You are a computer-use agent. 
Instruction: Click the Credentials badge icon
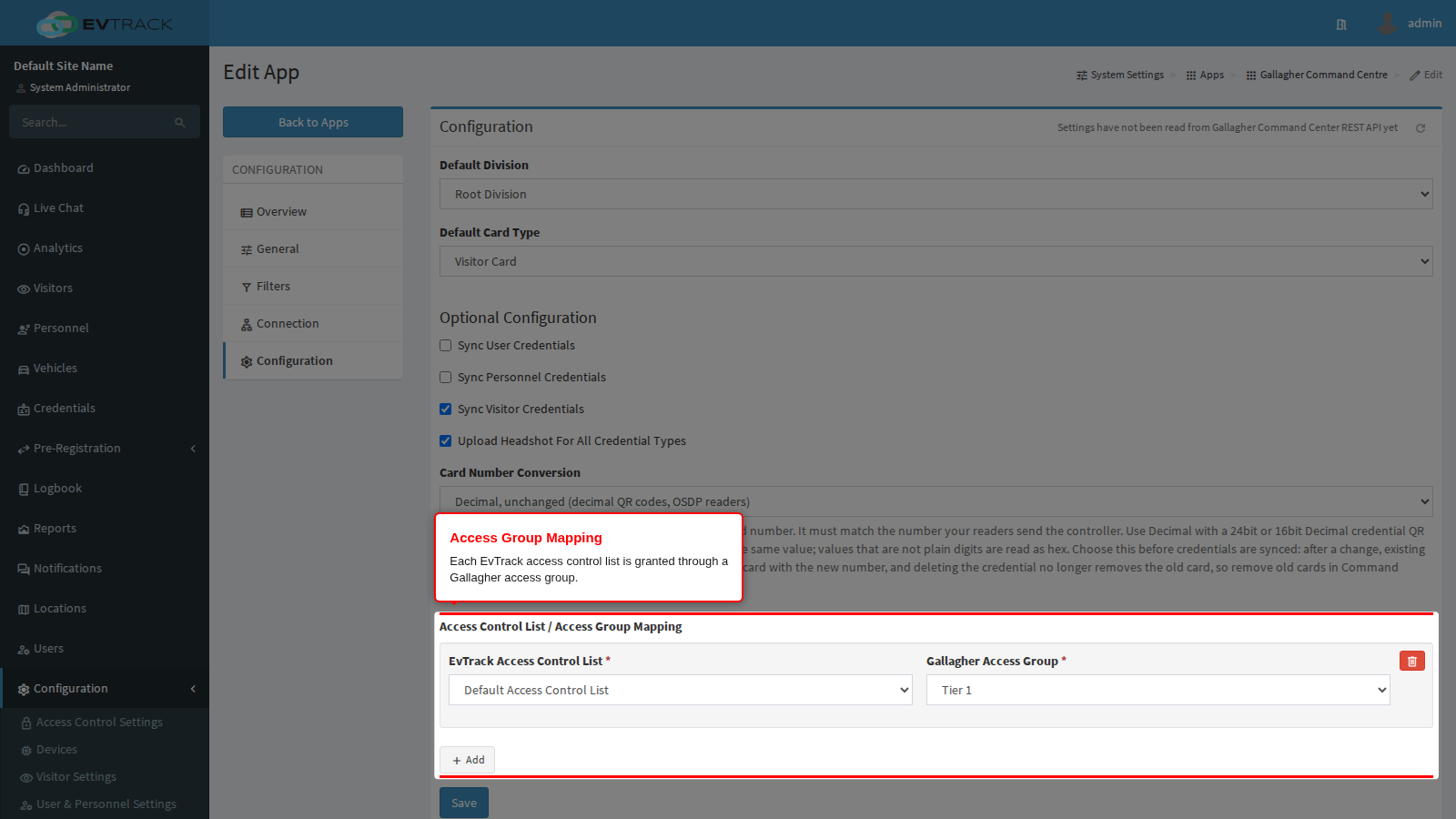pos(24,409)
